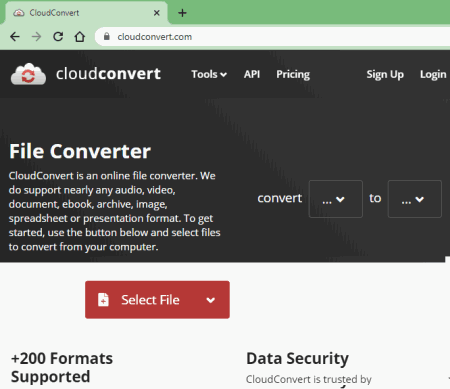450x389 pixels.
Task: Go to the home page icon
Action: click(80, 37)
